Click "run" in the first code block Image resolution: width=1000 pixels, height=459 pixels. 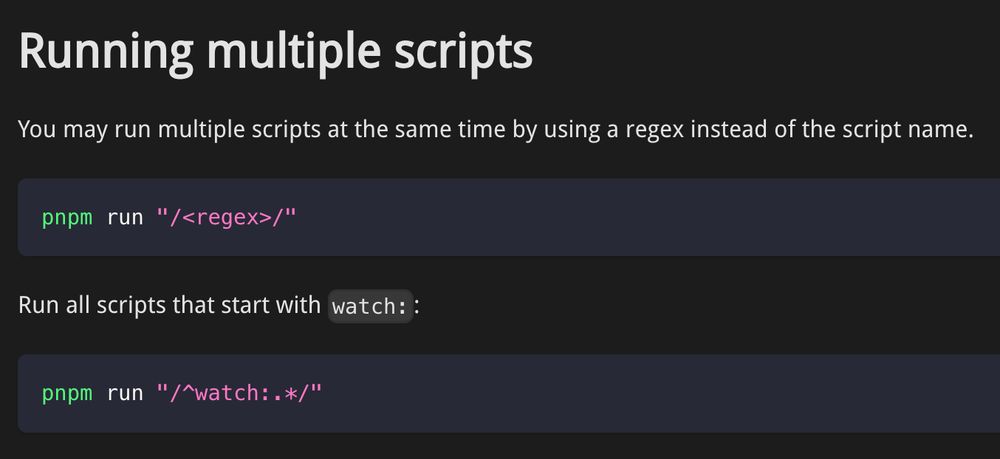coord(125,217)
